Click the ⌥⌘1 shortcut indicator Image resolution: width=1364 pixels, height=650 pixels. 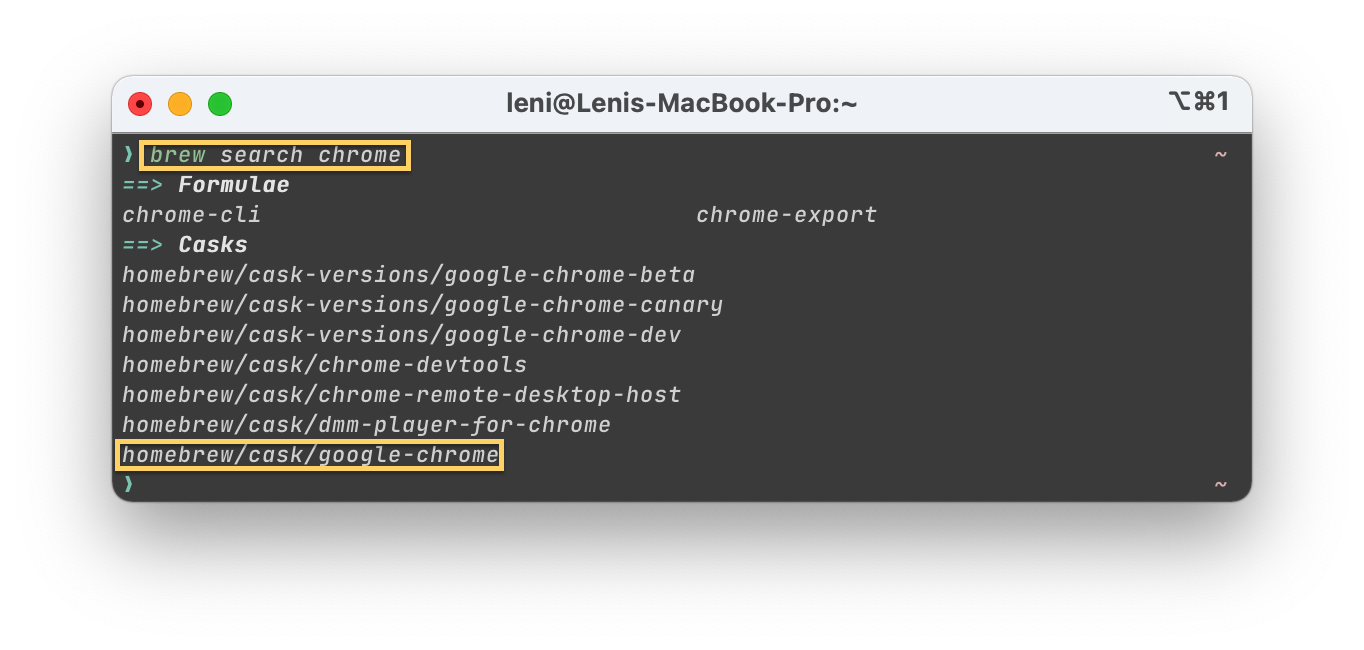pyautogui.click(x=1198, y=102)
